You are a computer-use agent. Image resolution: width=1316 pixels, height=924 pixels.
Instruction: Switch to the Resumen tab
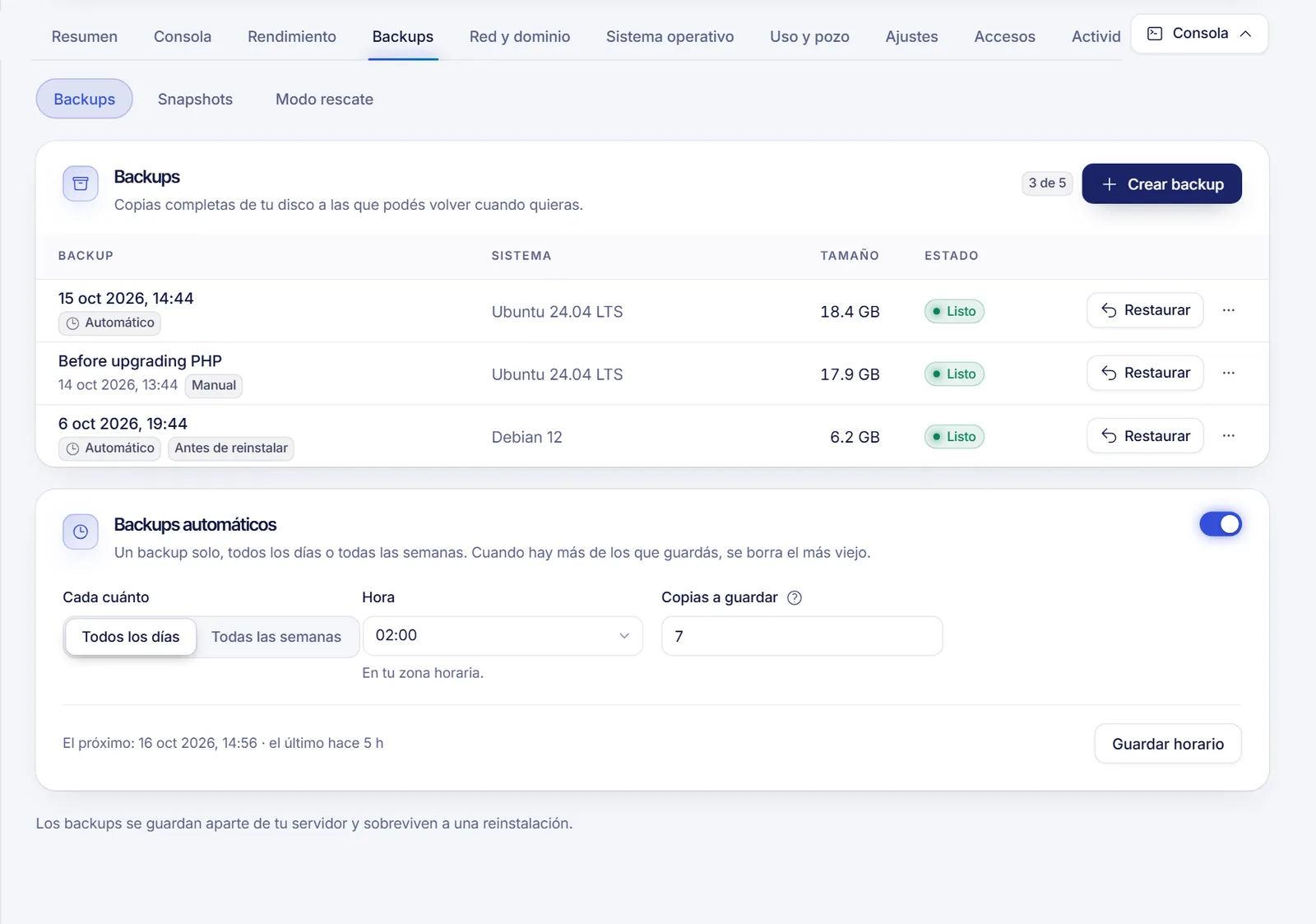85,36
